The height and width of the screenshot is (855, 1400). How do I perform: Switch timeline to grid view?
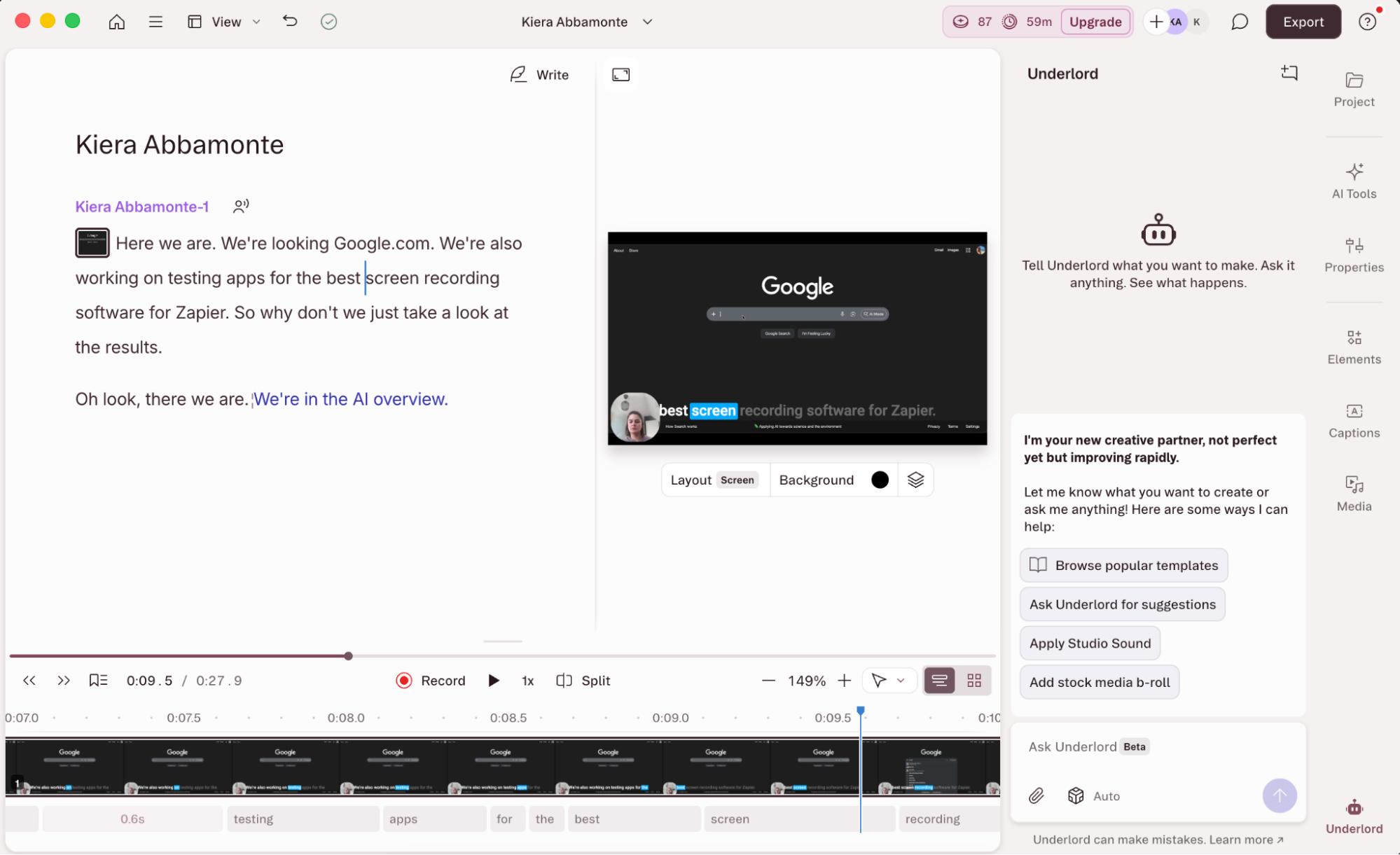coord(974,680)
